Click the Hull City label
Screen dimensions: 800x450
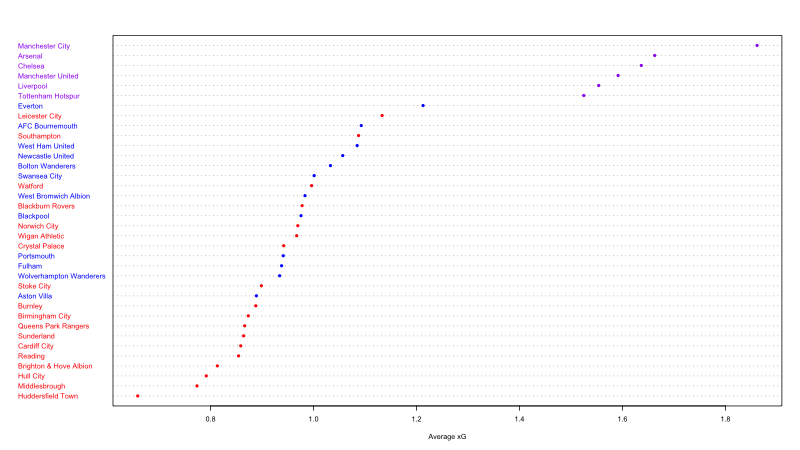click(31, 376)
